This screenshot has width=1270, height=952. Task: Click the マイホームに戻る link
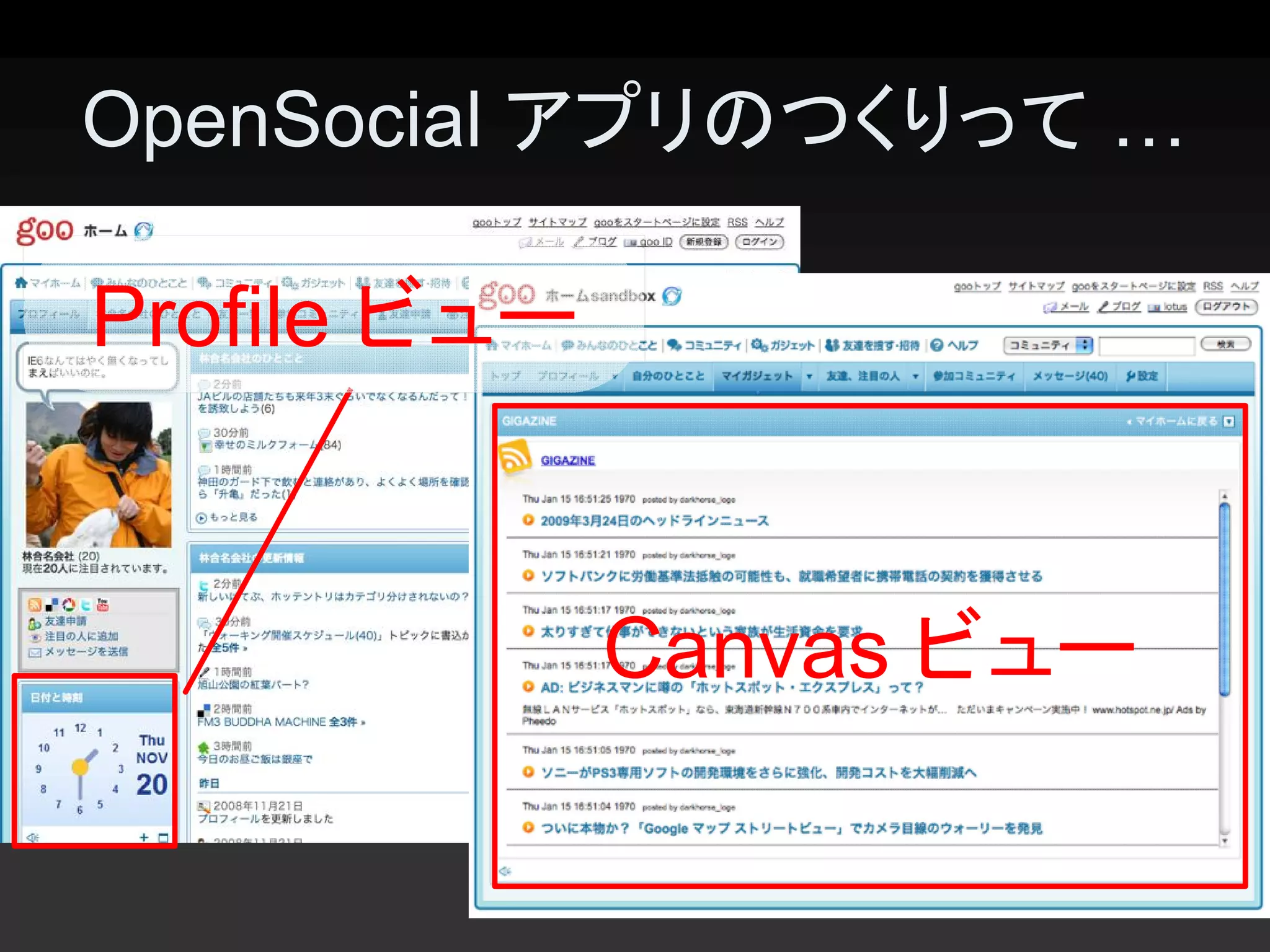click(x=1172, y=421)
